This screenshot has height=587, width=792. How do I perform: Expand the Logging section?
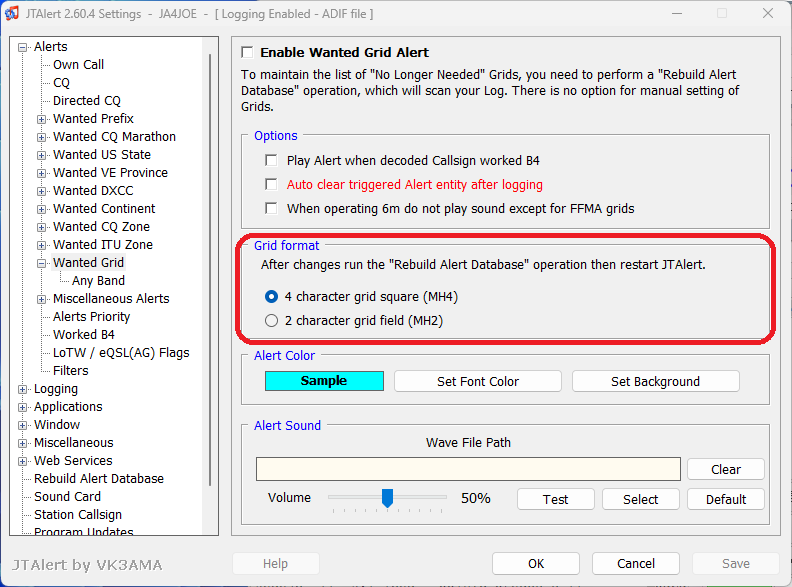(22, 389)
